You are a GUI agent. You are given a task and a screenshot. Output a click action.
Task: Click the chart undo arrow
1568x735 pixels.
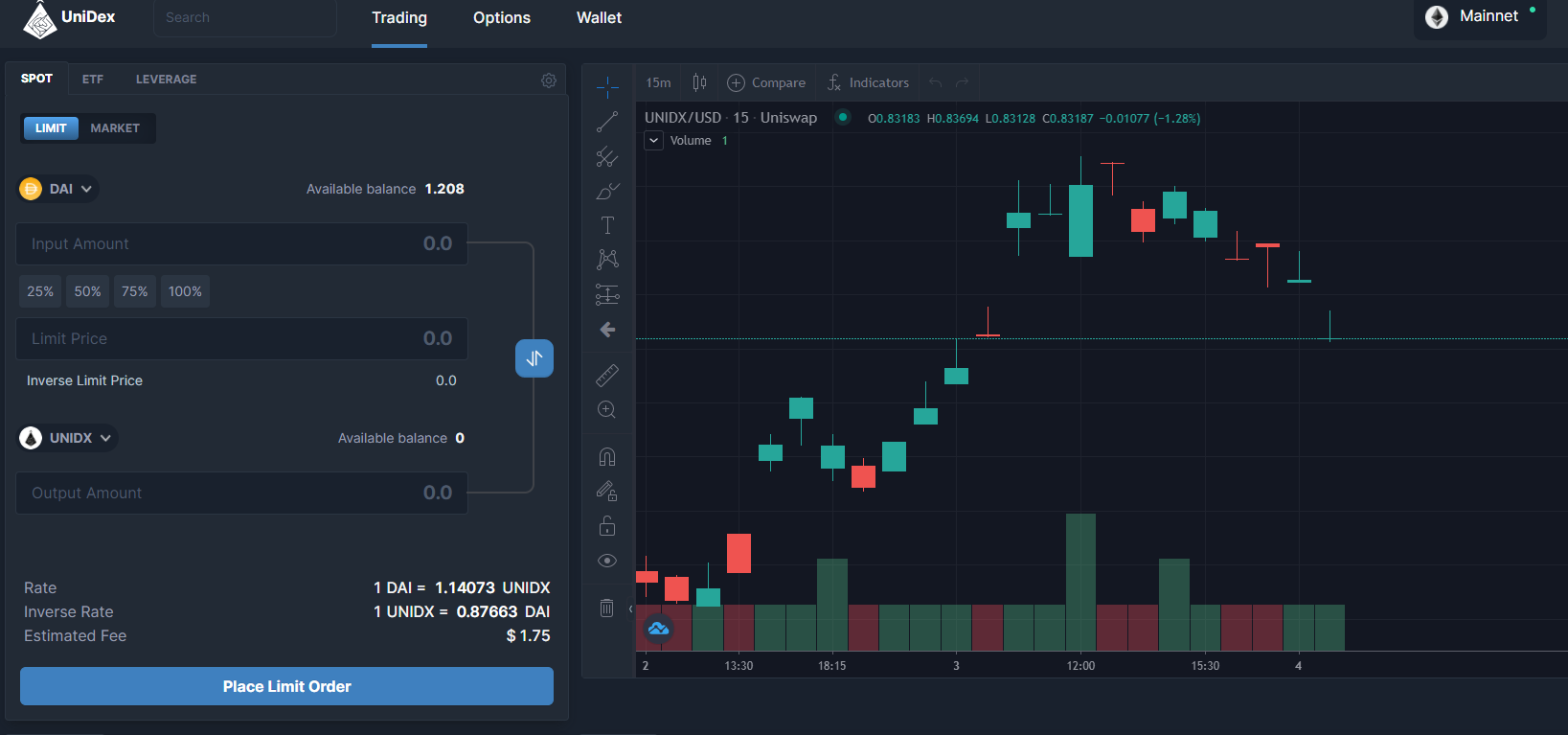click(x=936, y=82)
